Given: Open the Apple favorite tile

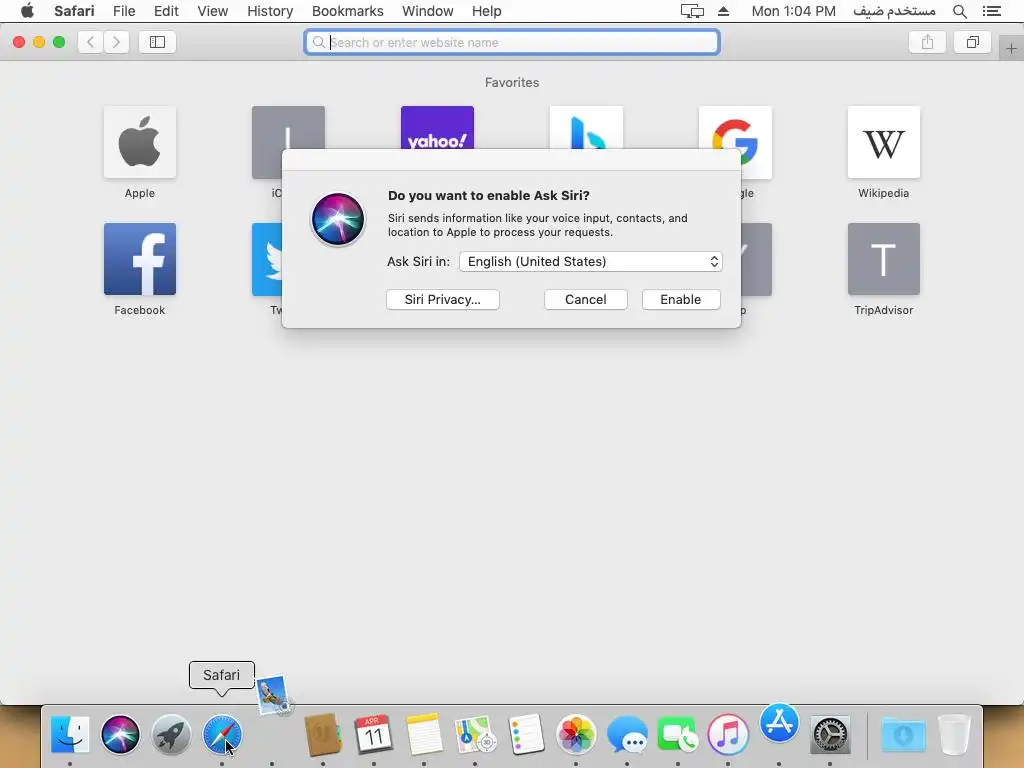Looking at the screenshot, I should click(x=140, y=142).
